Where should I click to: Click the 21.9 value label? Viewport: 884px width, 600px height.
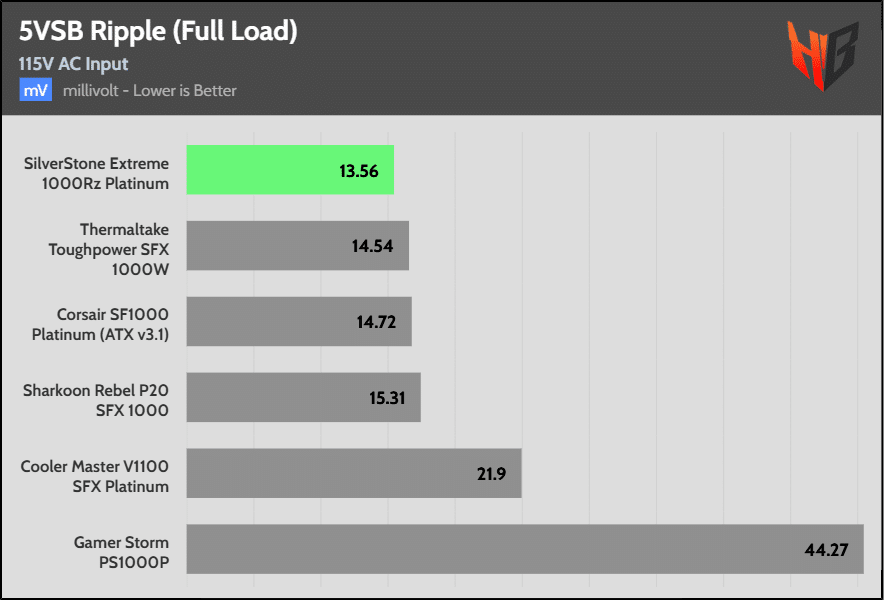491,474
